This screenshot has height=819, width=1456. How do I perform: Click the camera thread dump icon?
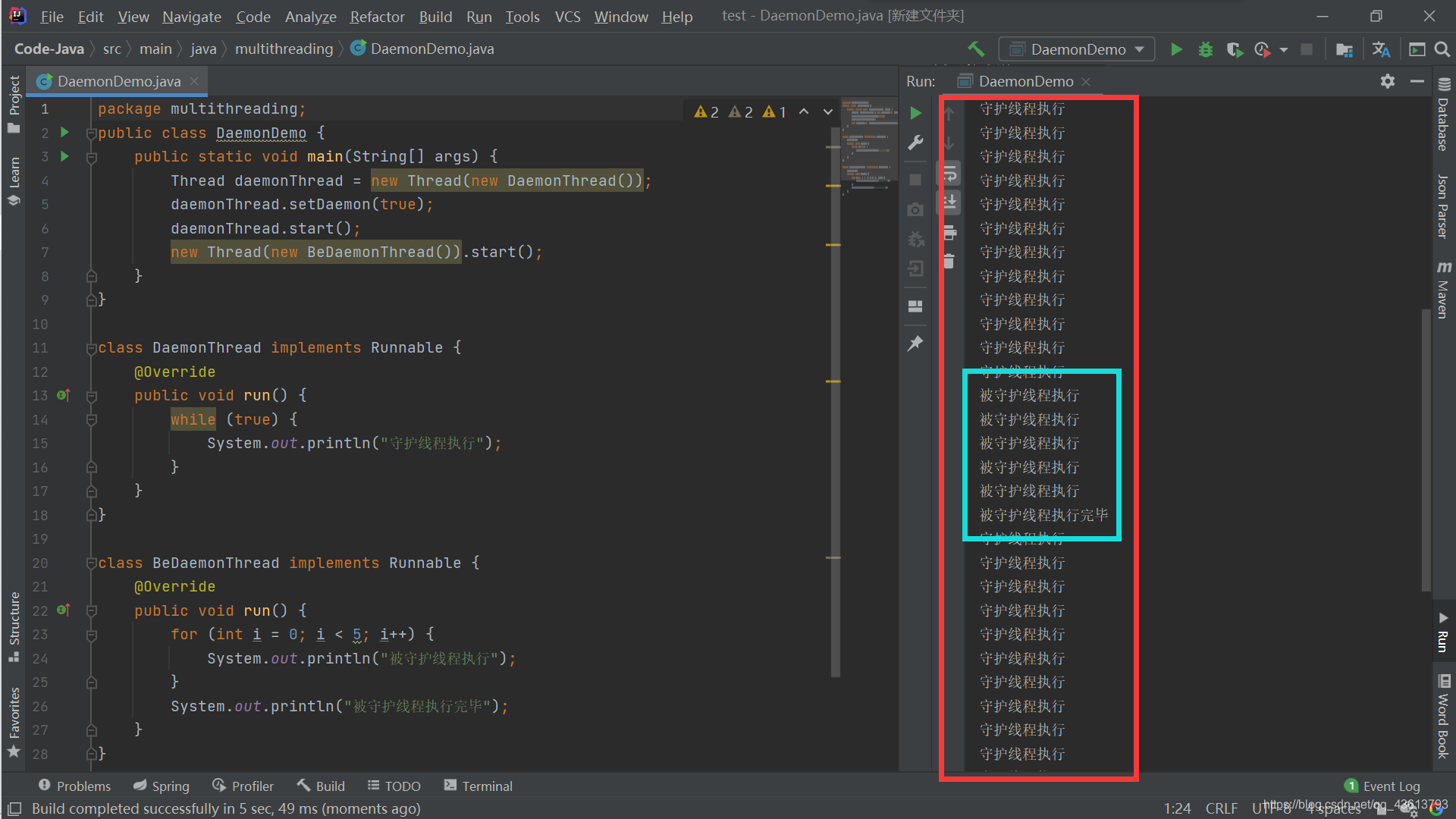[x=915, y=209]
